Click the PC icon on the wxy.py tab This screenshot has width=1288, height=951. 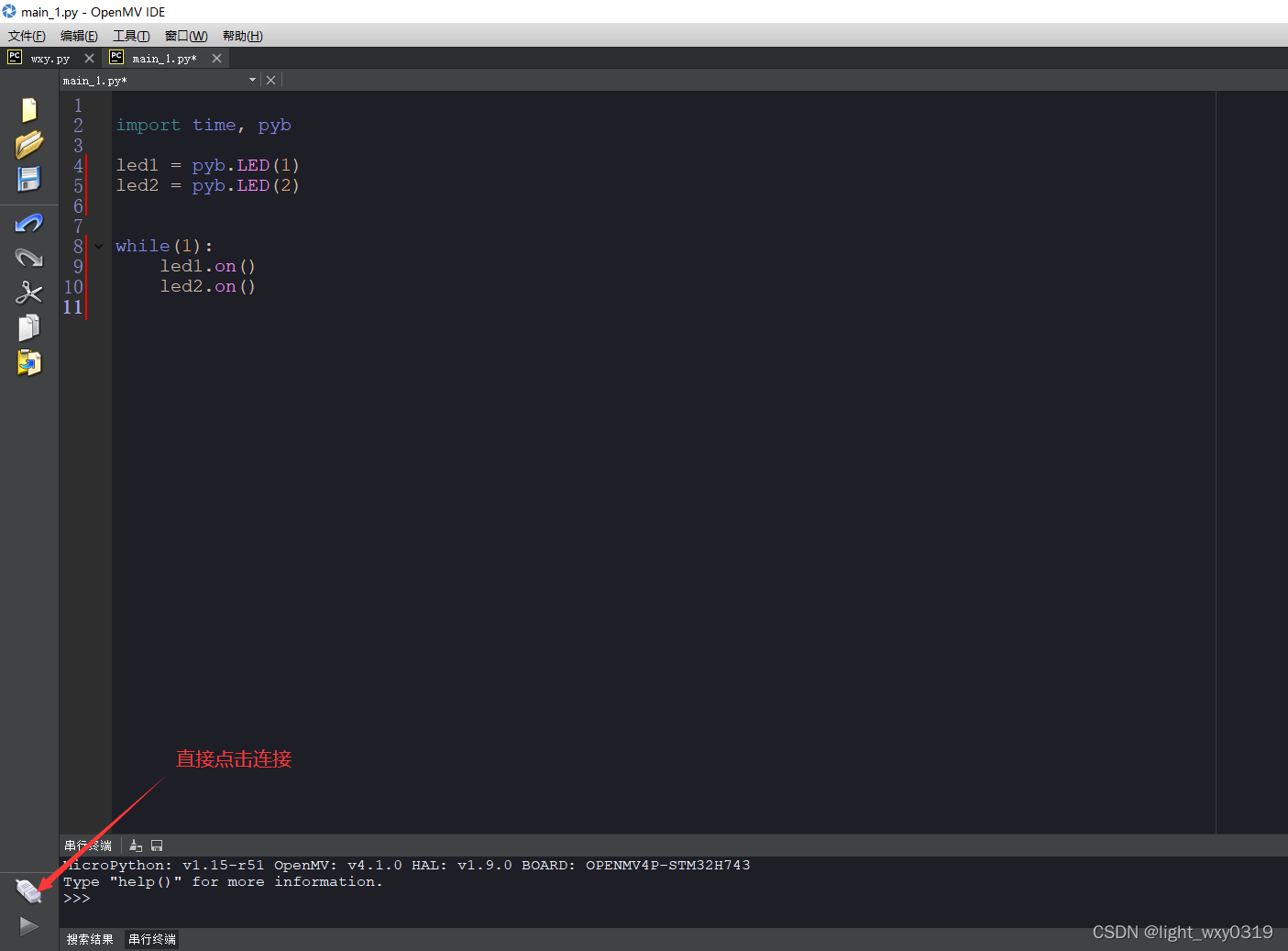[x=15, y=57]
